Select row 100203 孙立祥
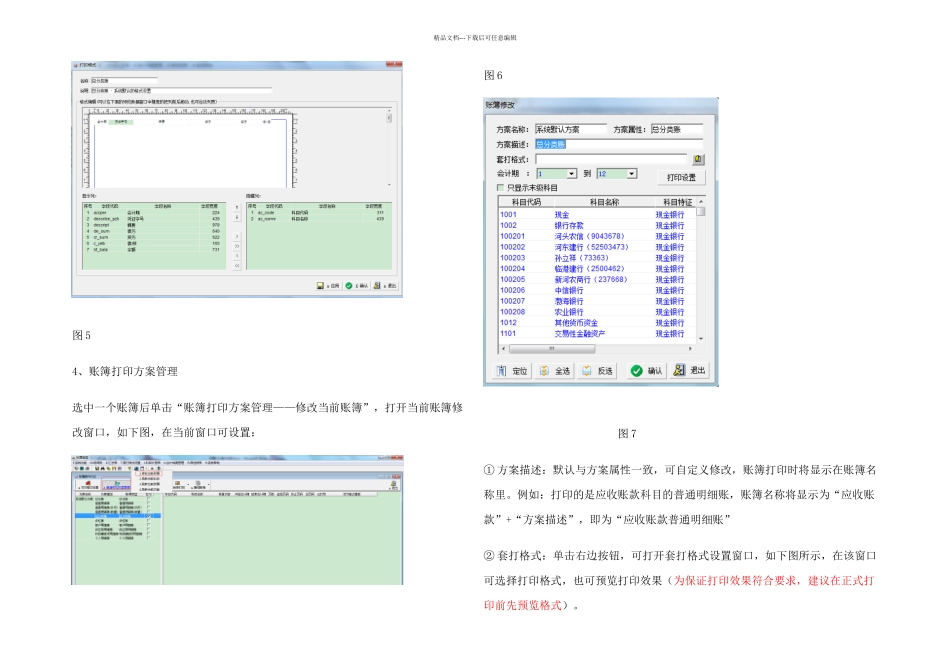 point(597,258)
